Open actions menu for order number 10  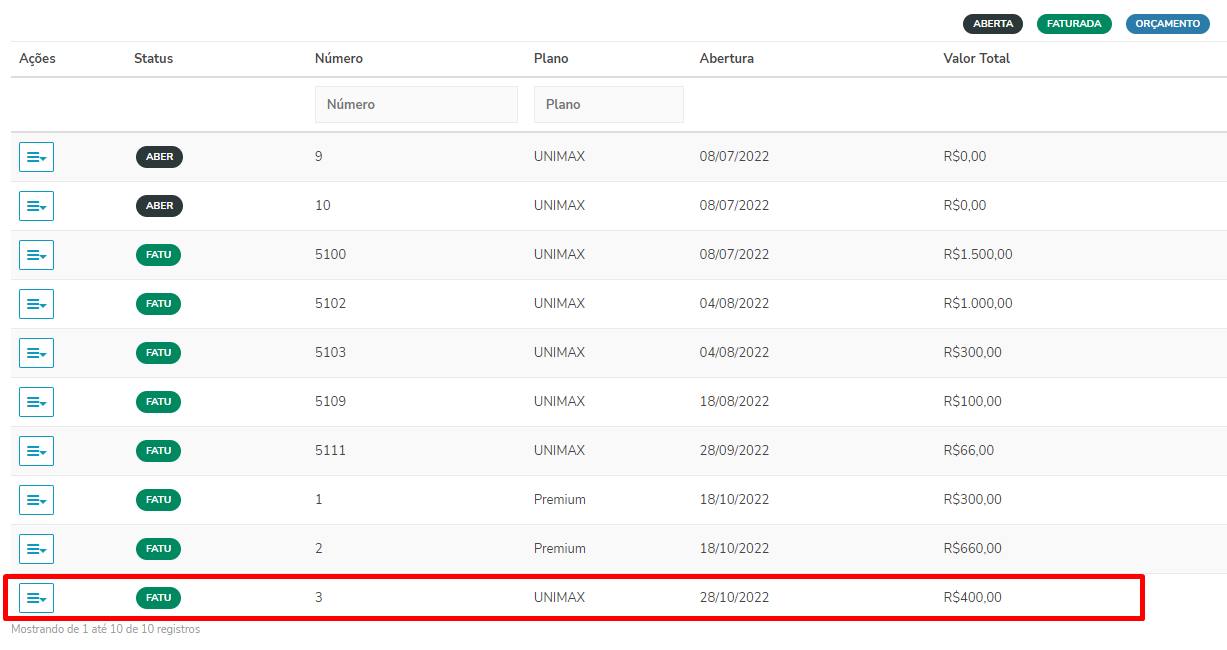(36, 206)
